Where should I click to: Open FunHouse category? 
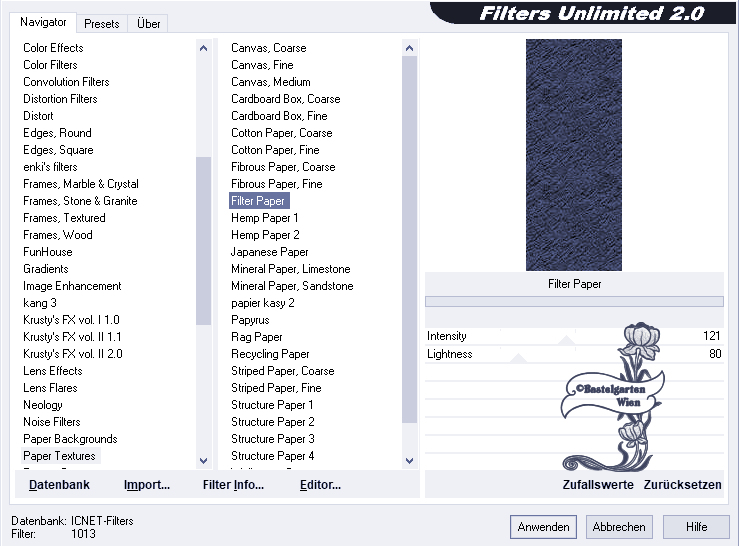(x=48, y=252)
